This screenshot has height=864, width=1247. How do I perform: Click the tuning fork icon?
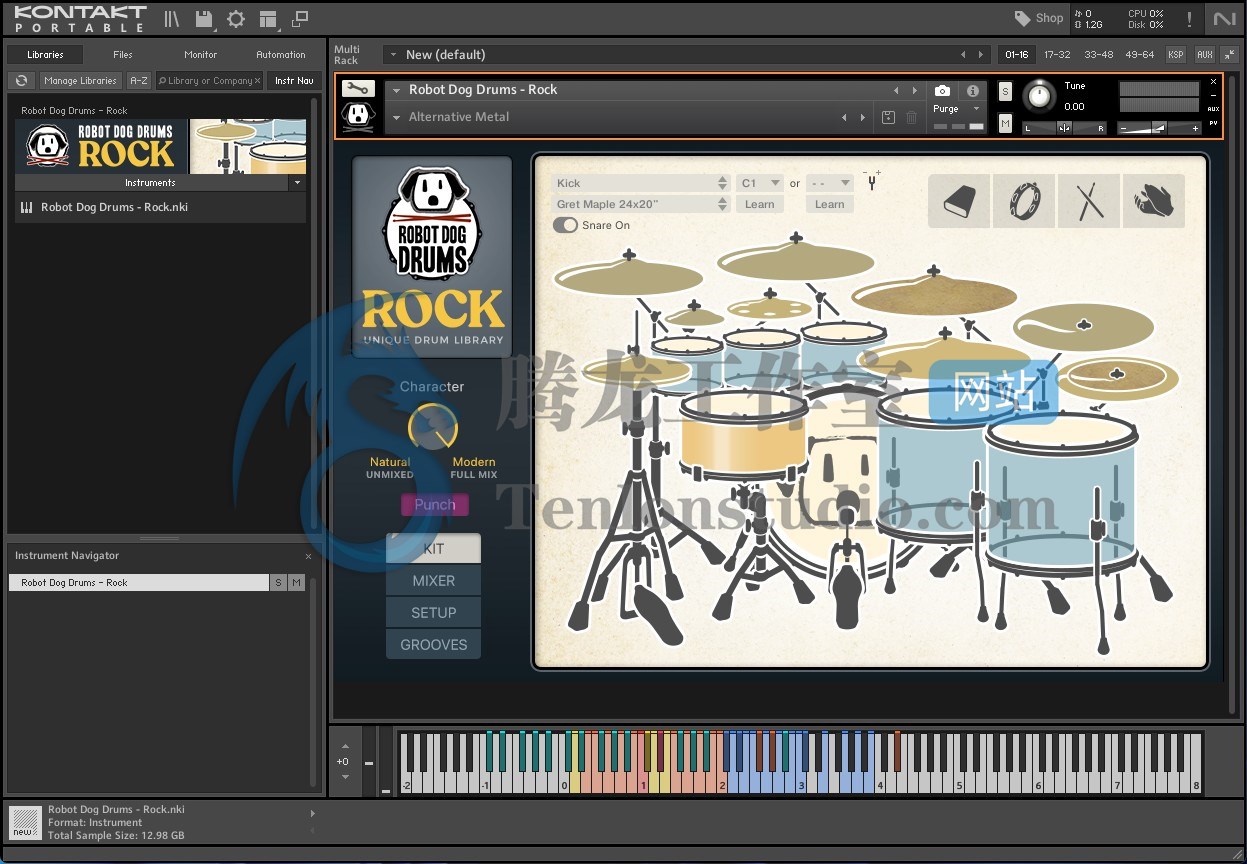pos(872,181)
